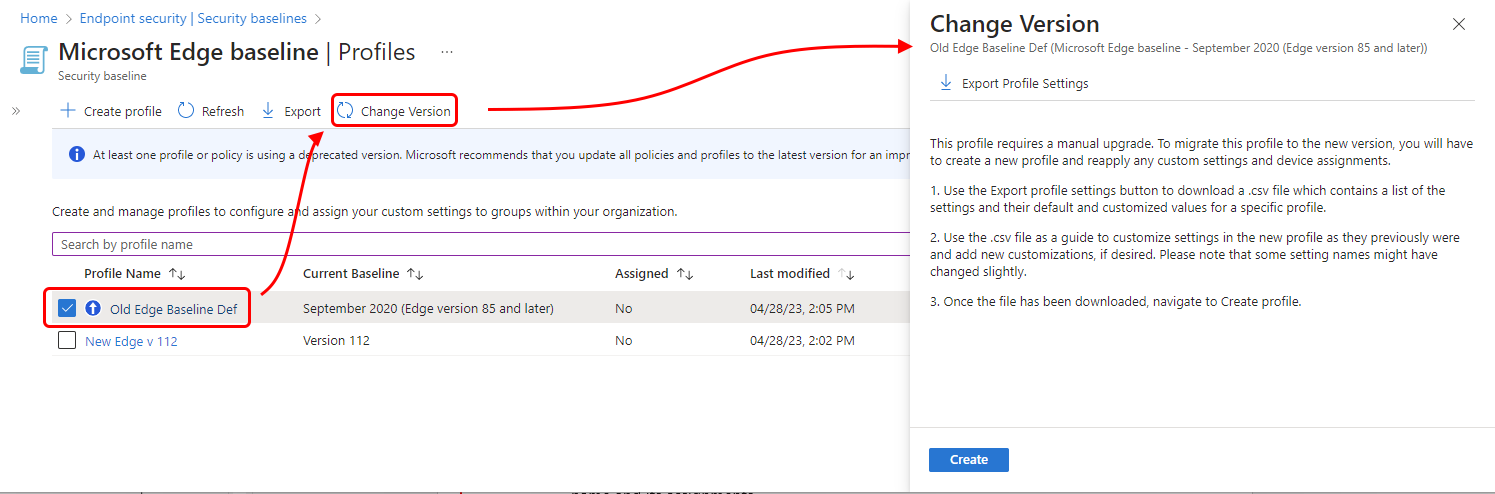Uncheck the Old Edge Baseline Def checkbox
Image resolution: width=1495 pixels, height=494 pixels.
[x=67, y=309]
